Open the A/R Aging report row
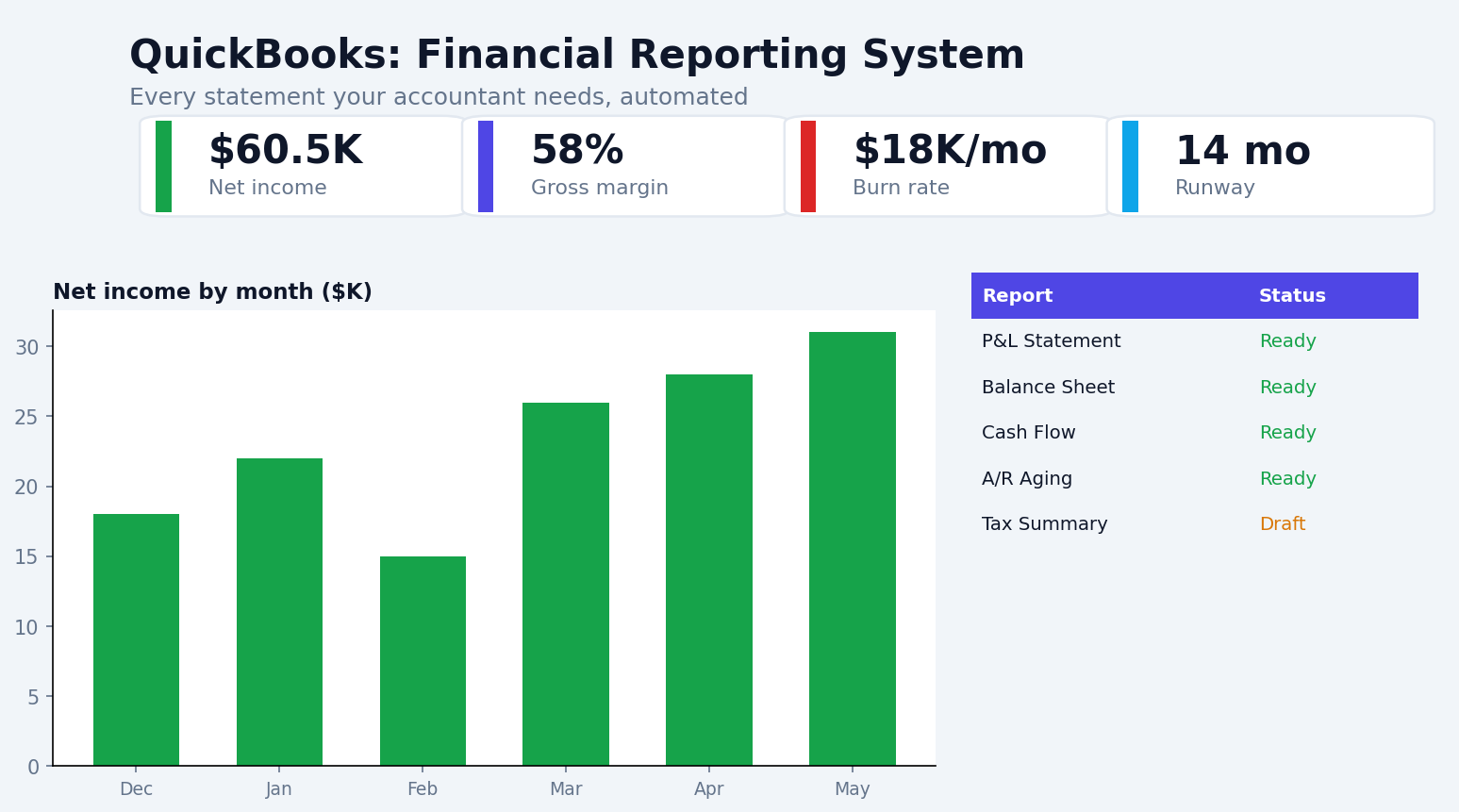The image size is (1459, 812). point(1195,479)
